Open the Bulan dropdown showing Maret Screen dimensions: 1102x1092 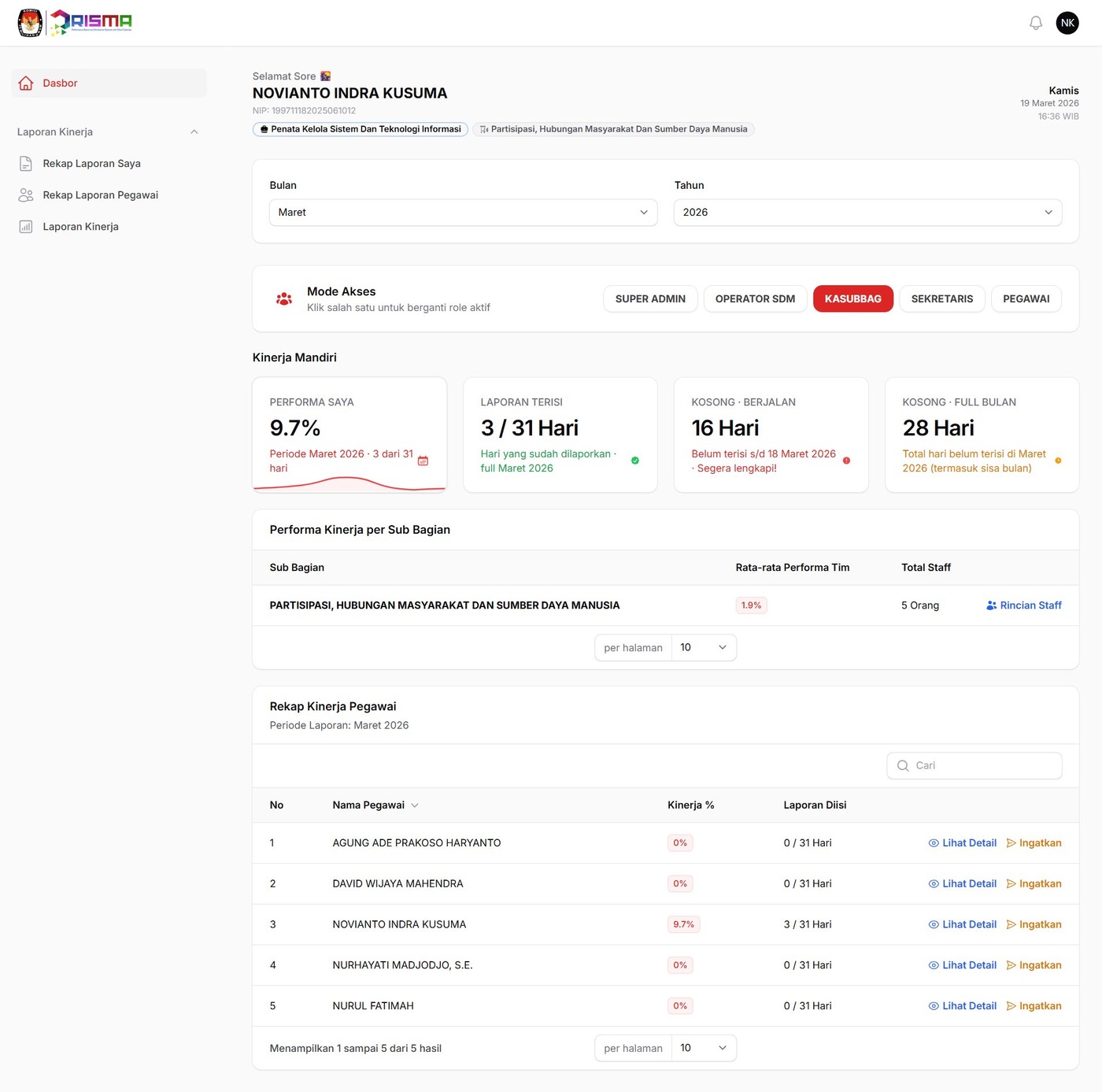tap(463, 212)
